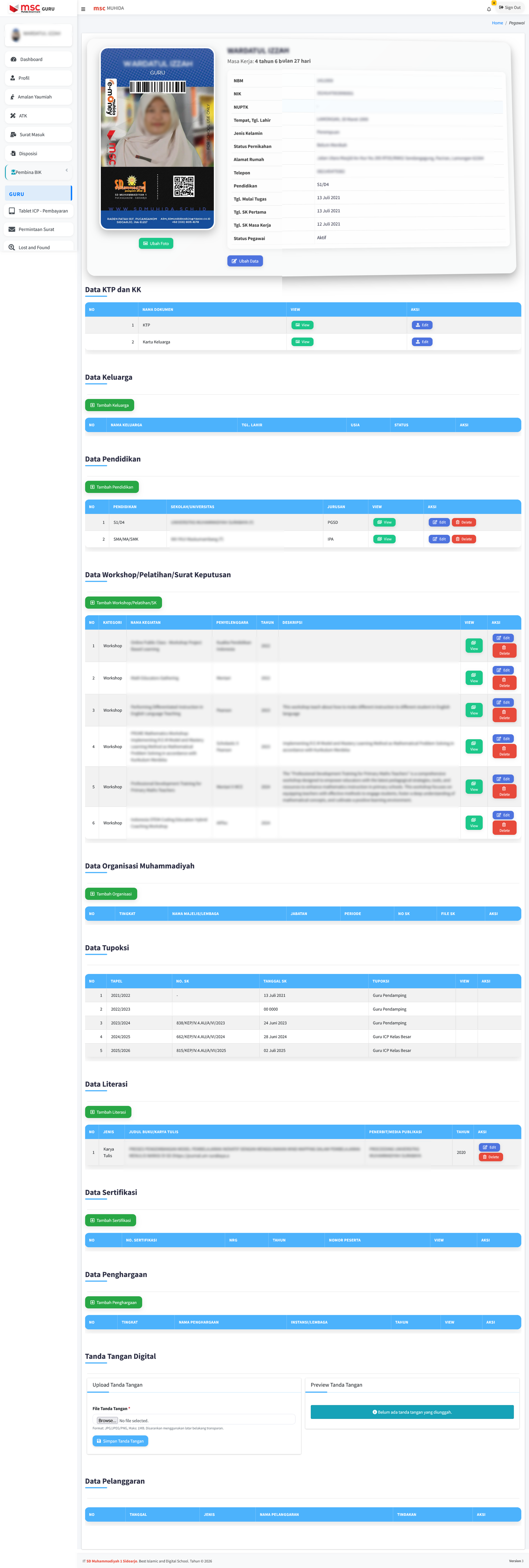This screenshot has height=1568, width=529.
Task: Open the notification bell icon
Action: 488,9
